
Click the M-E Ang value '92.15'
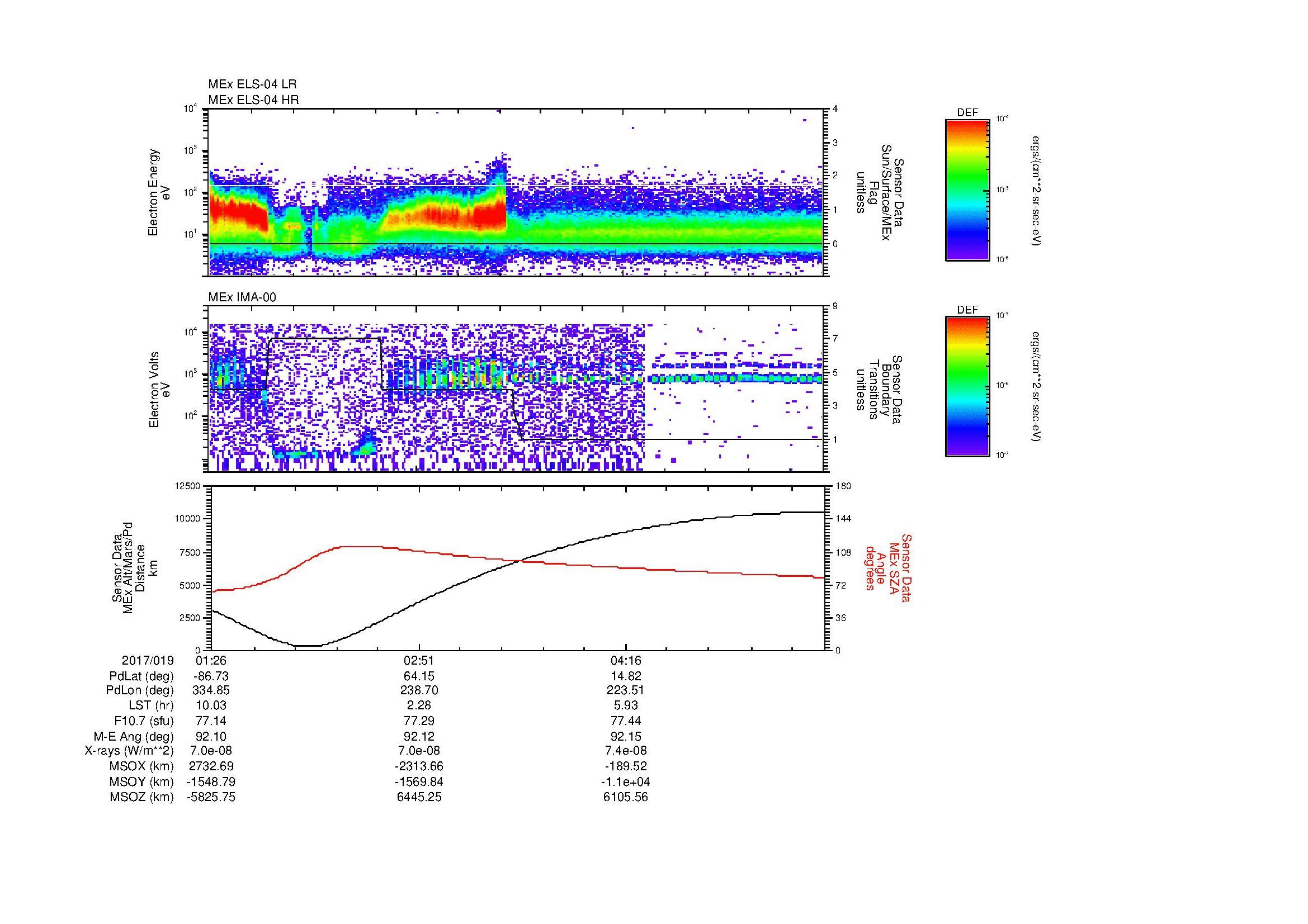coord(626,736)
